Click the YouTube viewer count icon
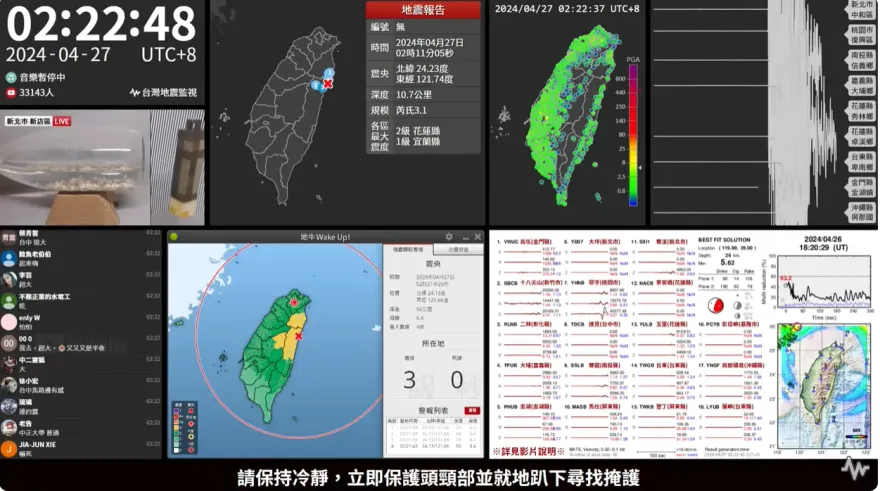Image resolution: width=880 pixels, height=491 pixels. pyautogui.click(x=11, y=92)
